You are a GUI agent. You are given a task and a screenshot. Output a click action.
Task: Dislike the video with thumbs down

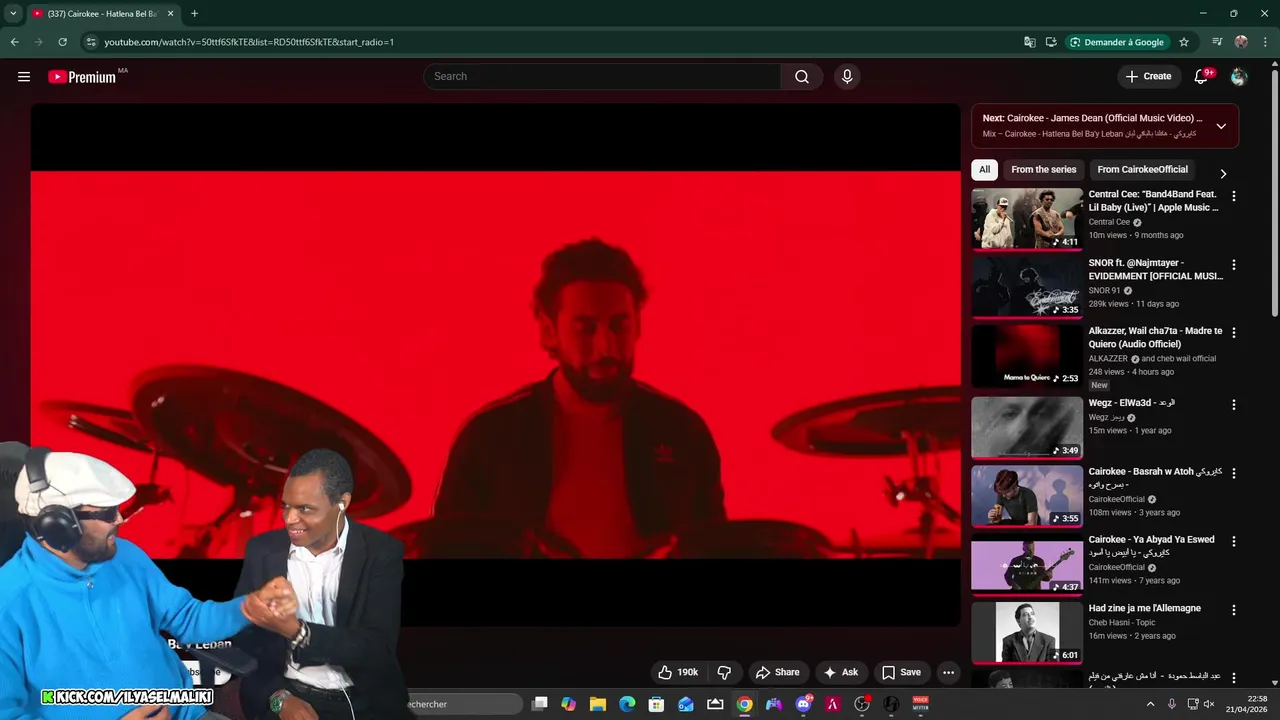coord(725,672)
